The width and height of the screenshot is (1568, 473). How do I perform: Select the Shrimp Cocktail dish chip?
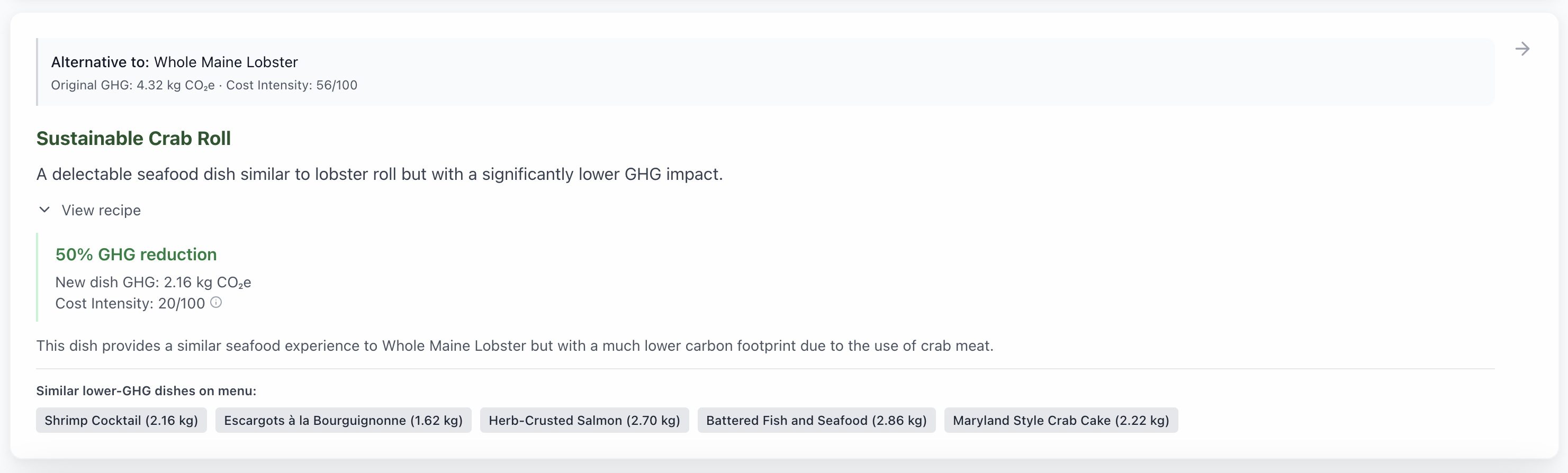[121, 420]
